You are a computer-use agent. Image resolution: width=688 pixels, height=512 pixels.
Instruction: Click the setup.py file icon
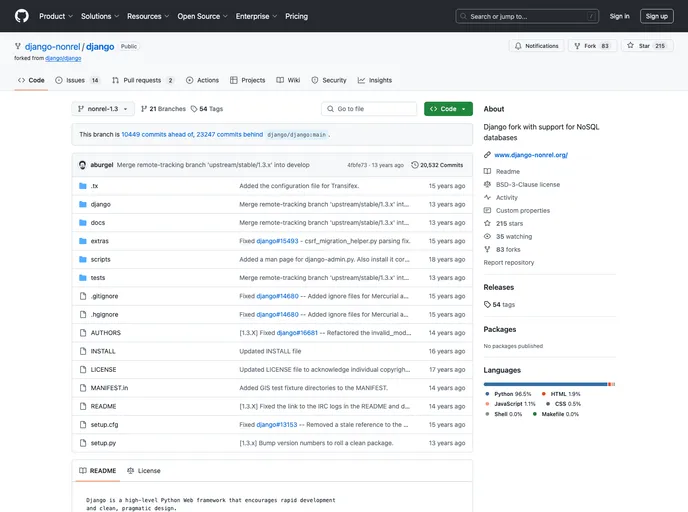pyautogui.click(x=83, y=443)
